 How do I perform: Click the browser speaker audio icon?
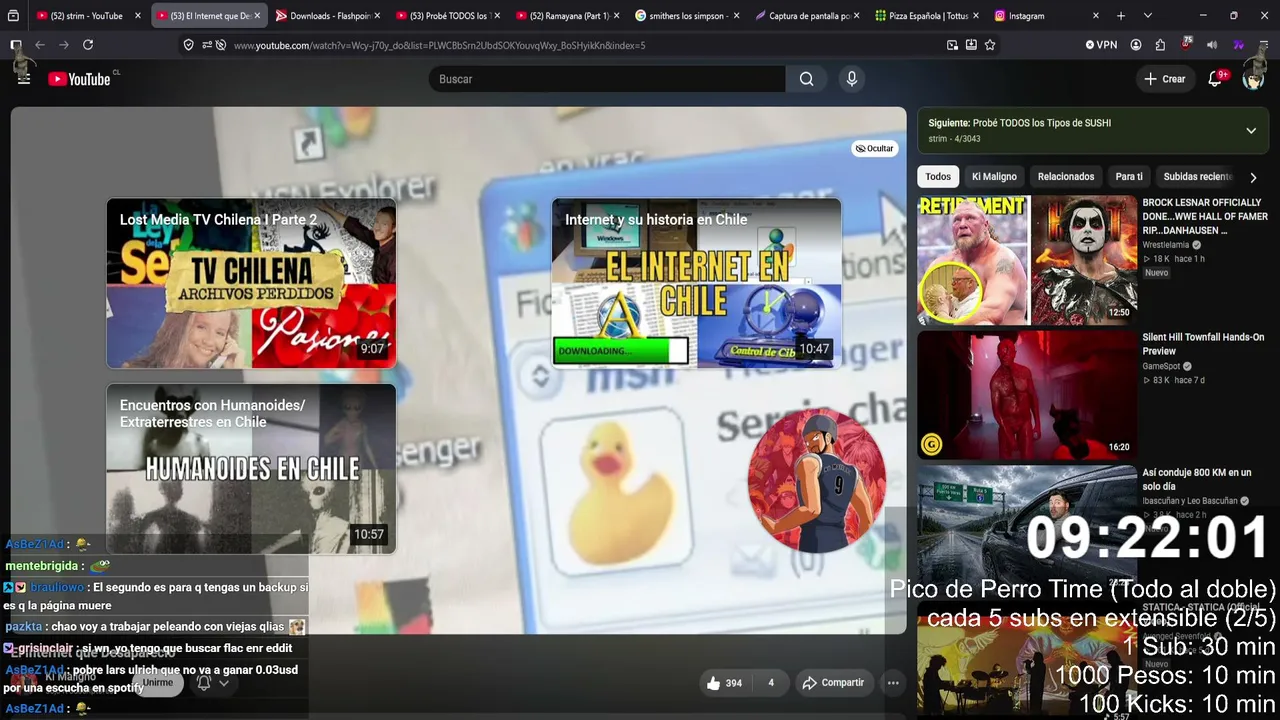pos(1212,45)
